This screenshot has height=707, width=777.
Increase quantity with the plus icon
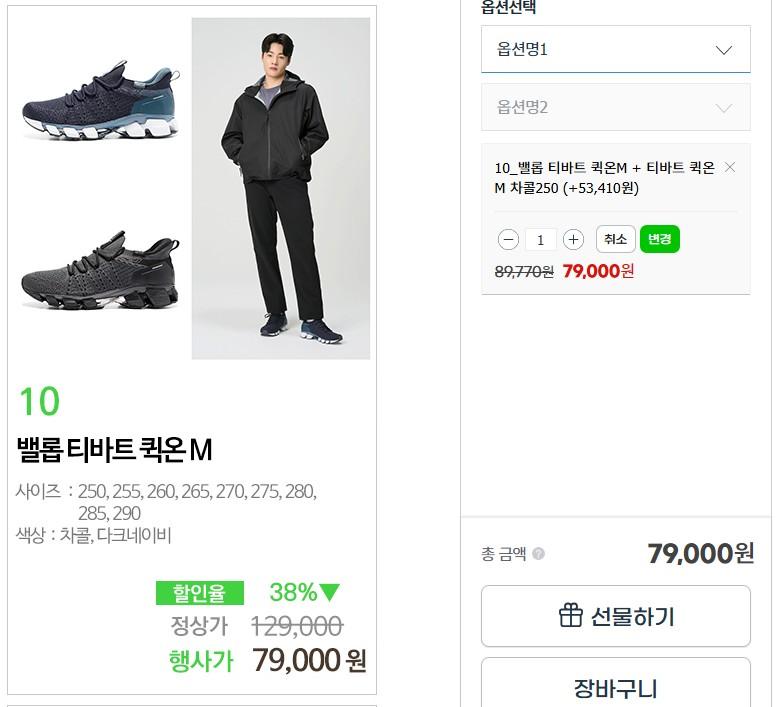[573, 240]
